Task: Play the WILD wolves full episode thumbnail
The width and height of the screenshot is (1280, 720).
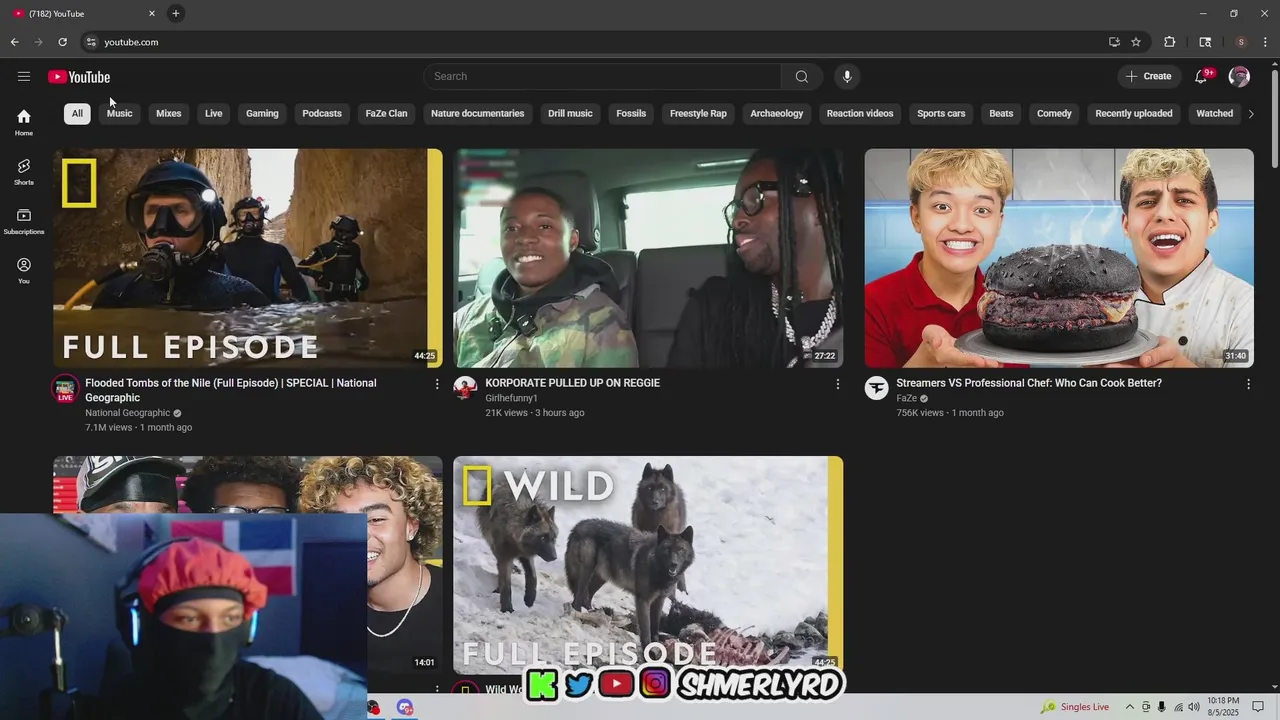Action: coord(648,565)
